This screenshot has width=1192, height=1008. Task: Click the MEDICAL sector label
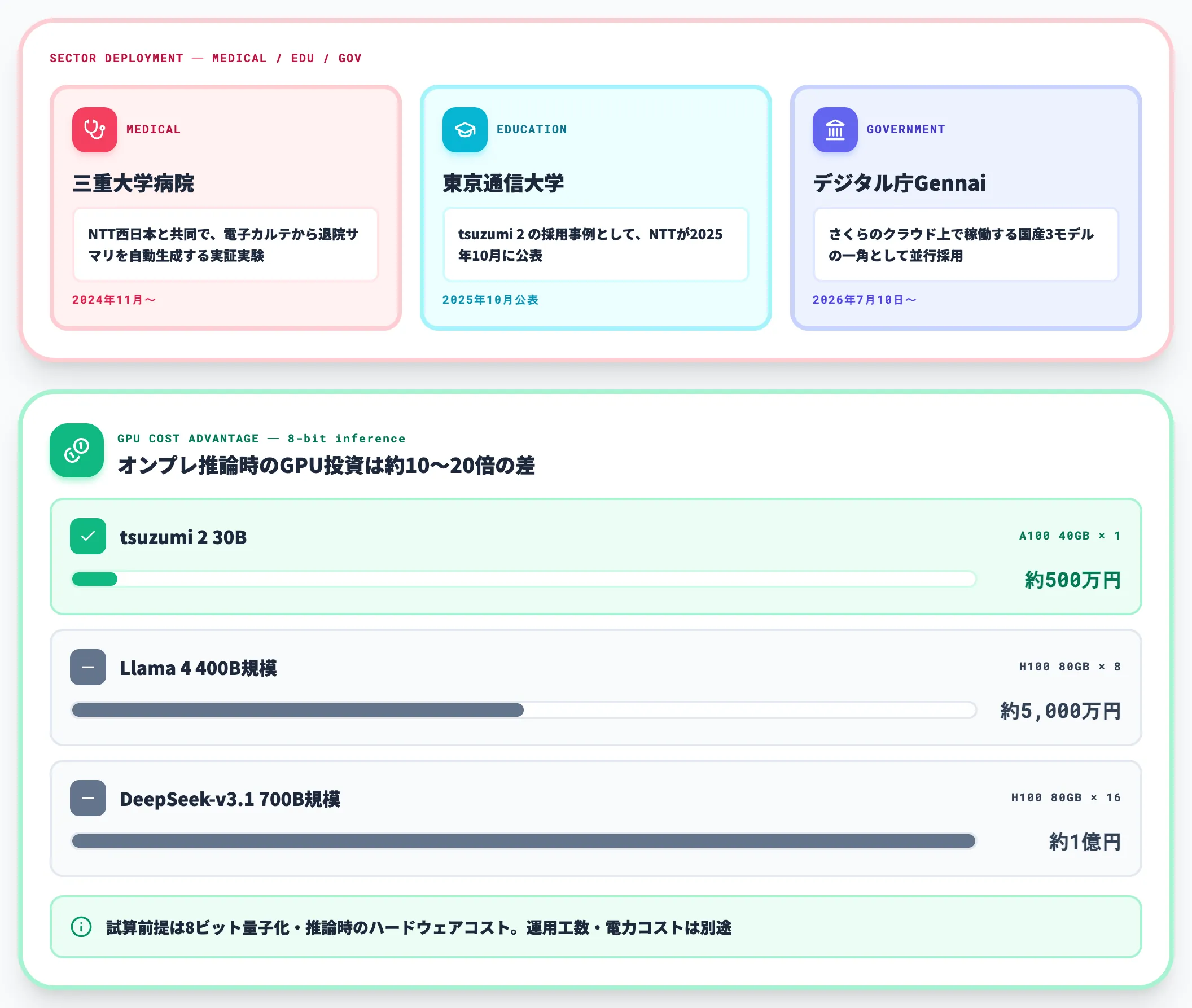click(154, 130)
